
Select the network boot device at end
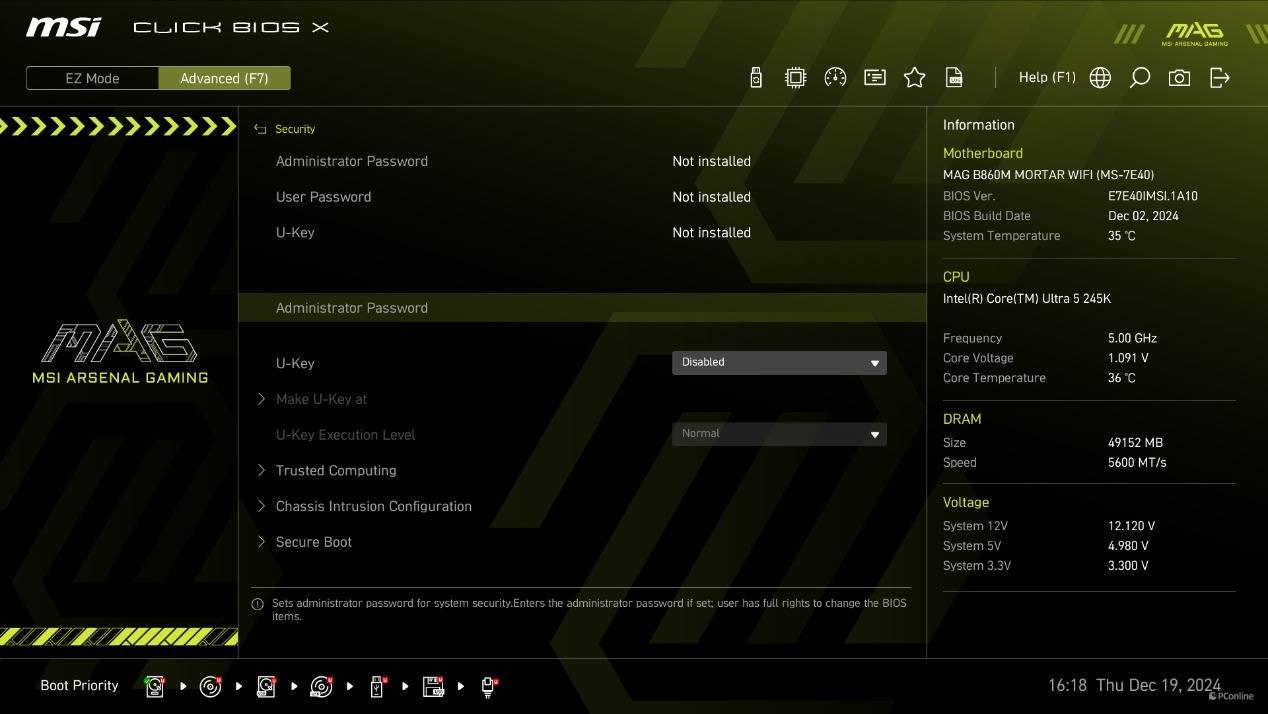488,686
